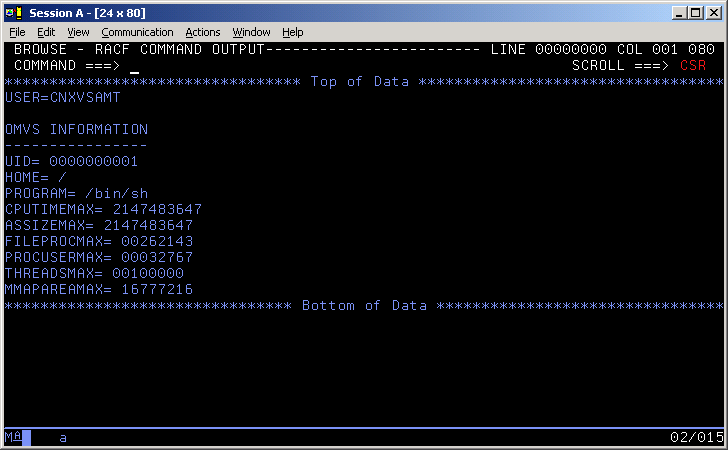This screenshot has width=728, height=475.
Task: Open the Help menu
Action: tap(292, 32)
